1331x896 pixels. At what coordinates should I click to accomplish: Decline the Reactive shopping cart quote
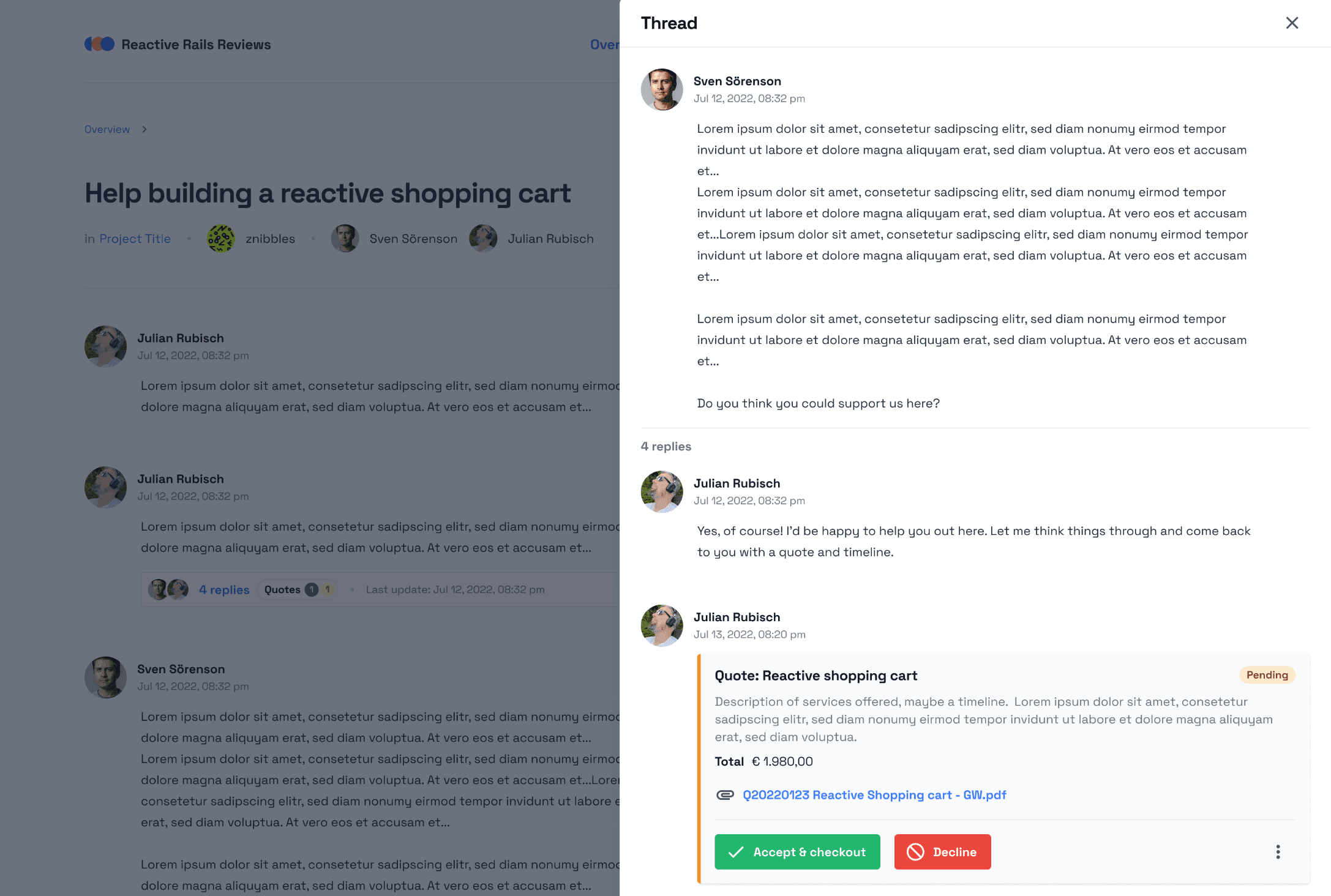click(942, 852)
